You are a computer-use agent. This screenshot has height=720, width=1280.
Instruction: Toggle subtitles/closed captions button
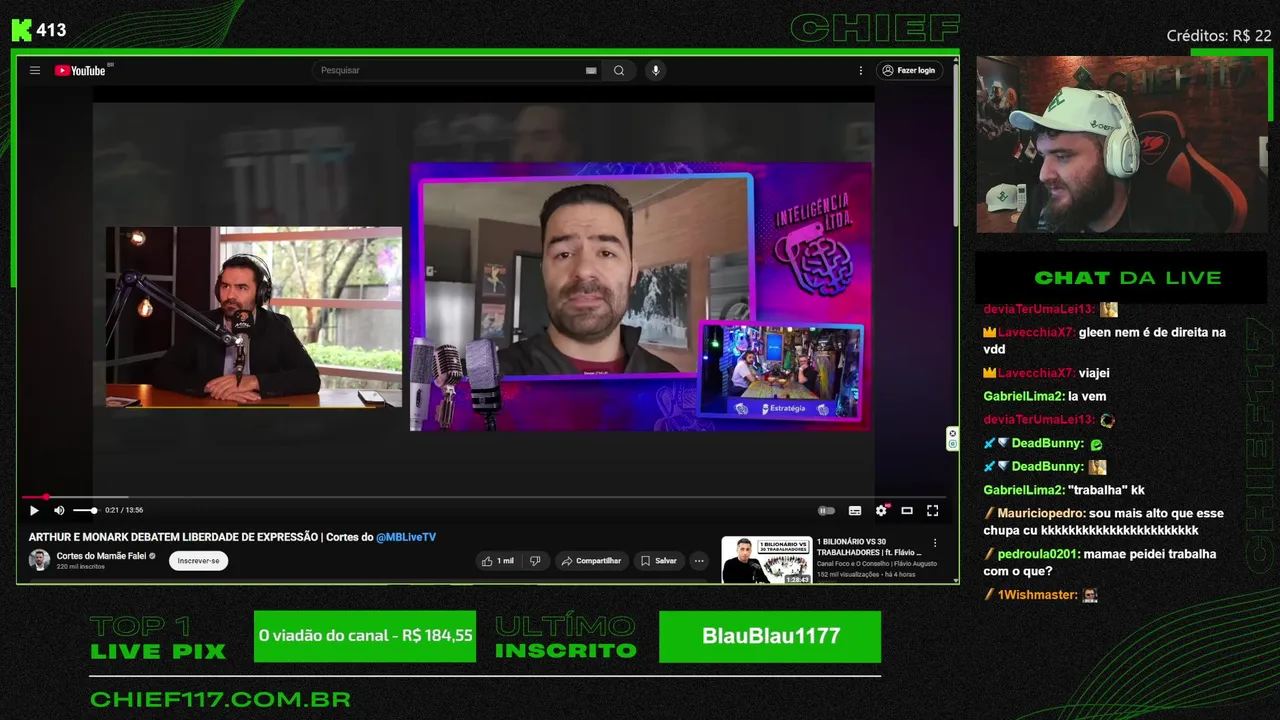click(855, 510)
